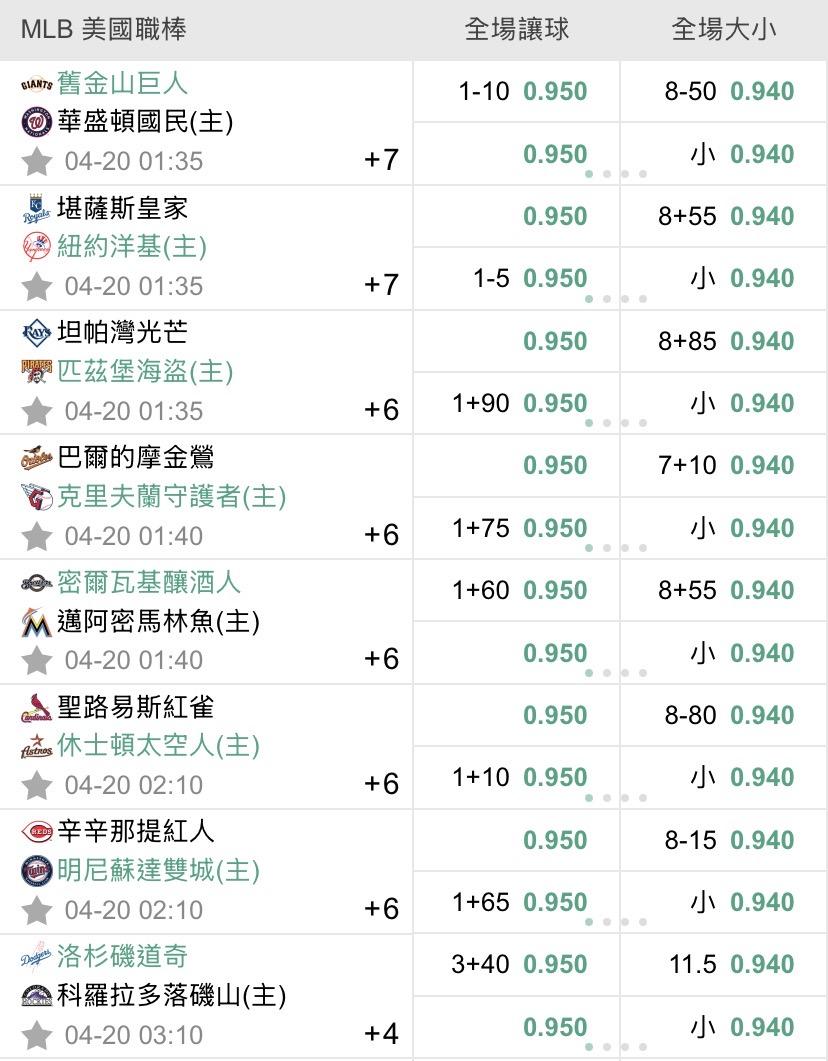Select the 全場讓球 column header
Screen dimensions: 828x1061
click(x=517, y=30)
